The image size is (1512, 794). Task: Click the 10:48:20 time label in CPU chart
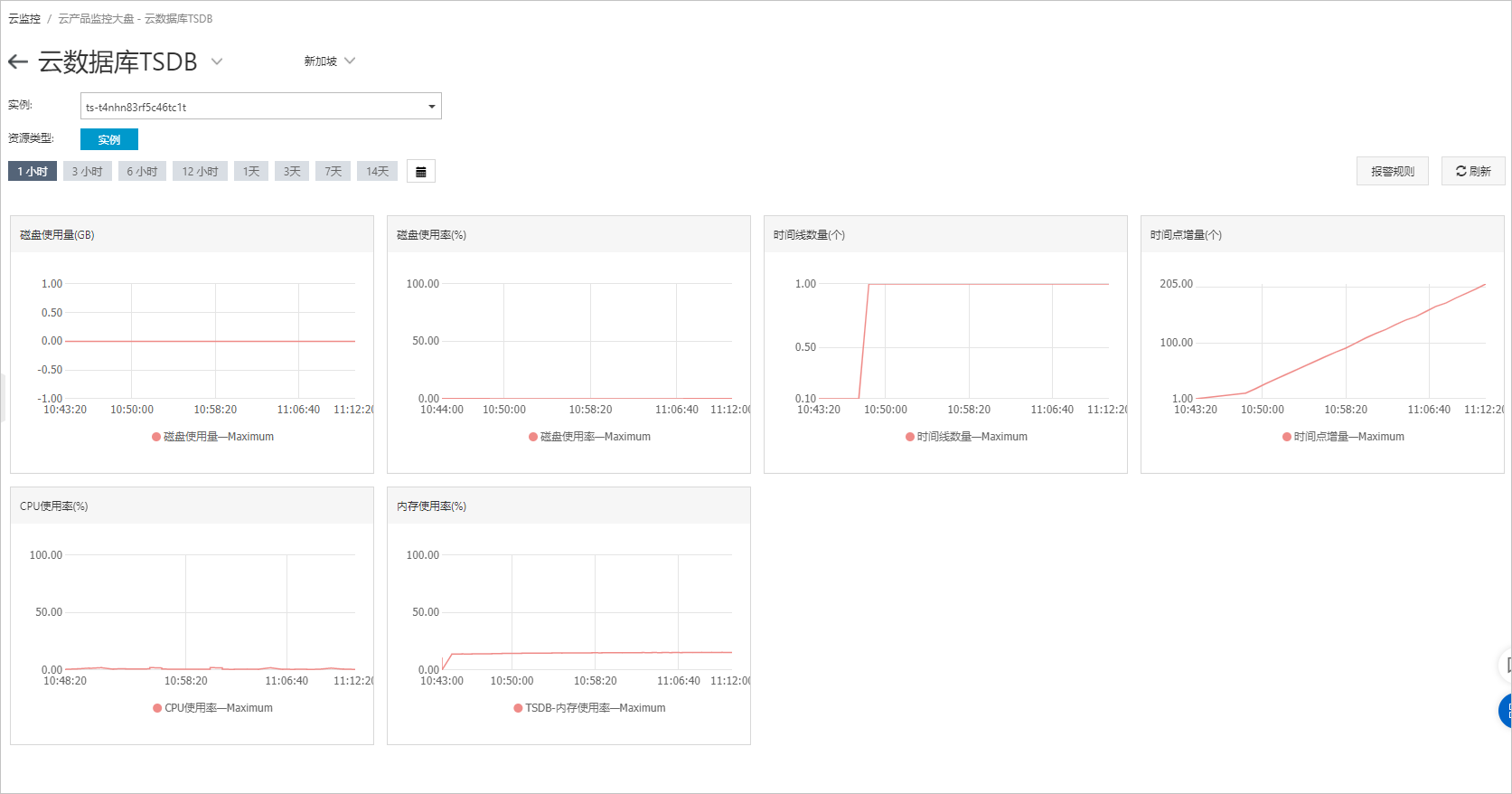coord(65,681)
